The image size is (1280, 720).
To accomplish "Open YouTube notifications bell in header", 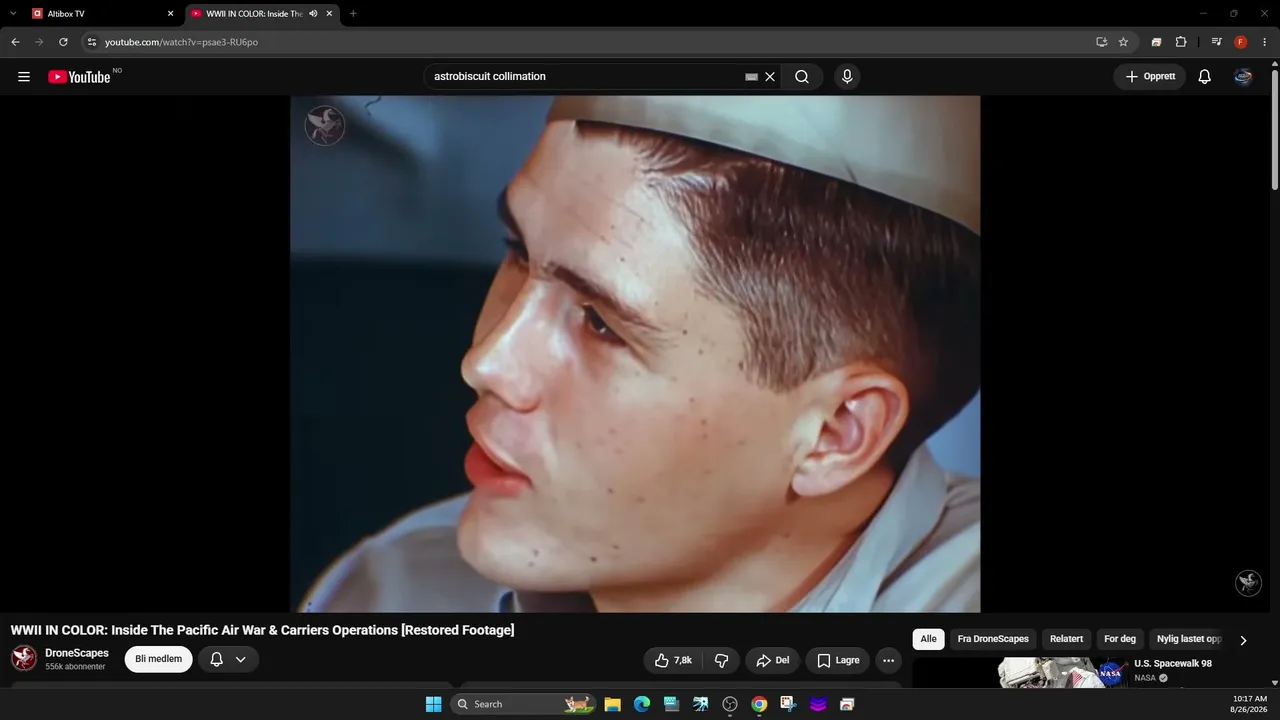I will coord(1205,77).
